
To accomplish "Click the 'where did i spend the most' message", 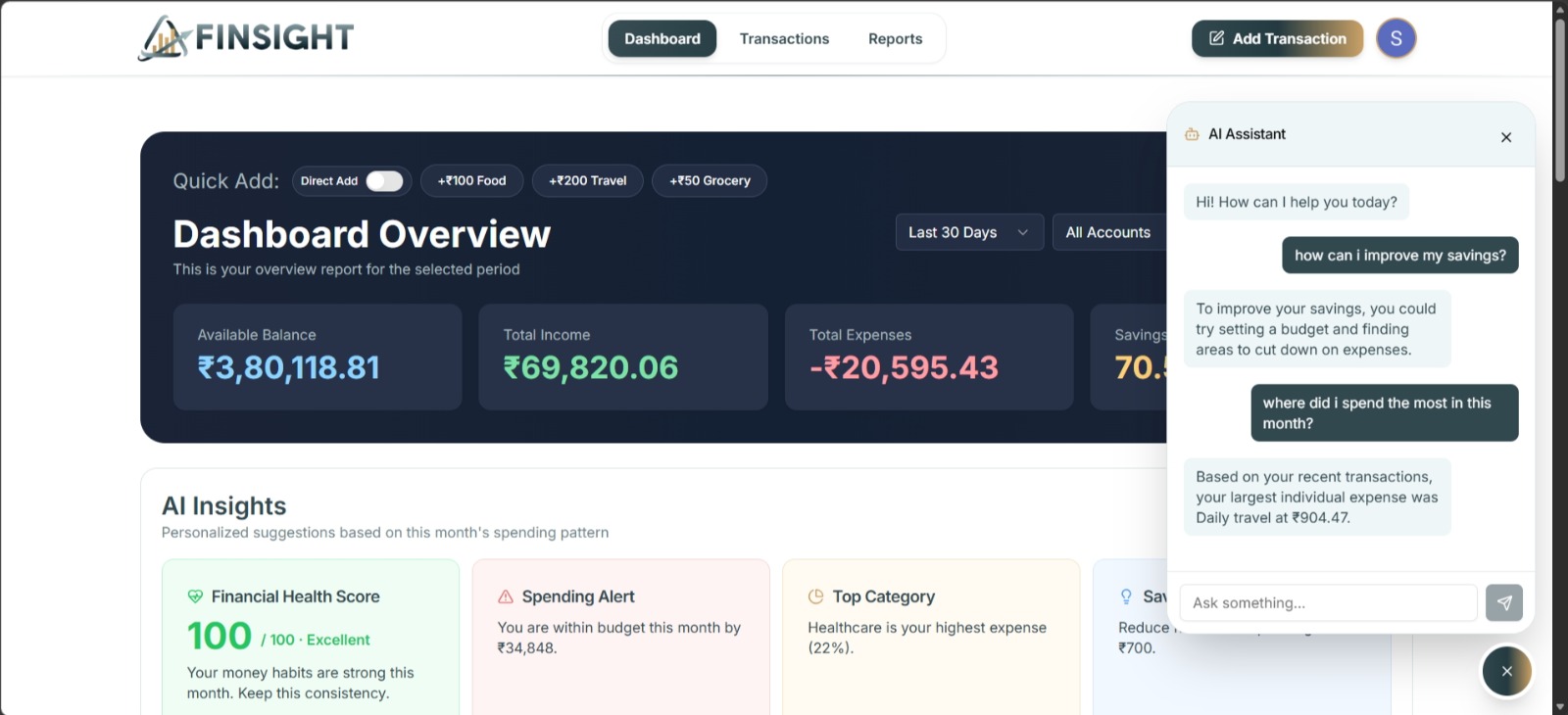I will [x=1385, y=413].
